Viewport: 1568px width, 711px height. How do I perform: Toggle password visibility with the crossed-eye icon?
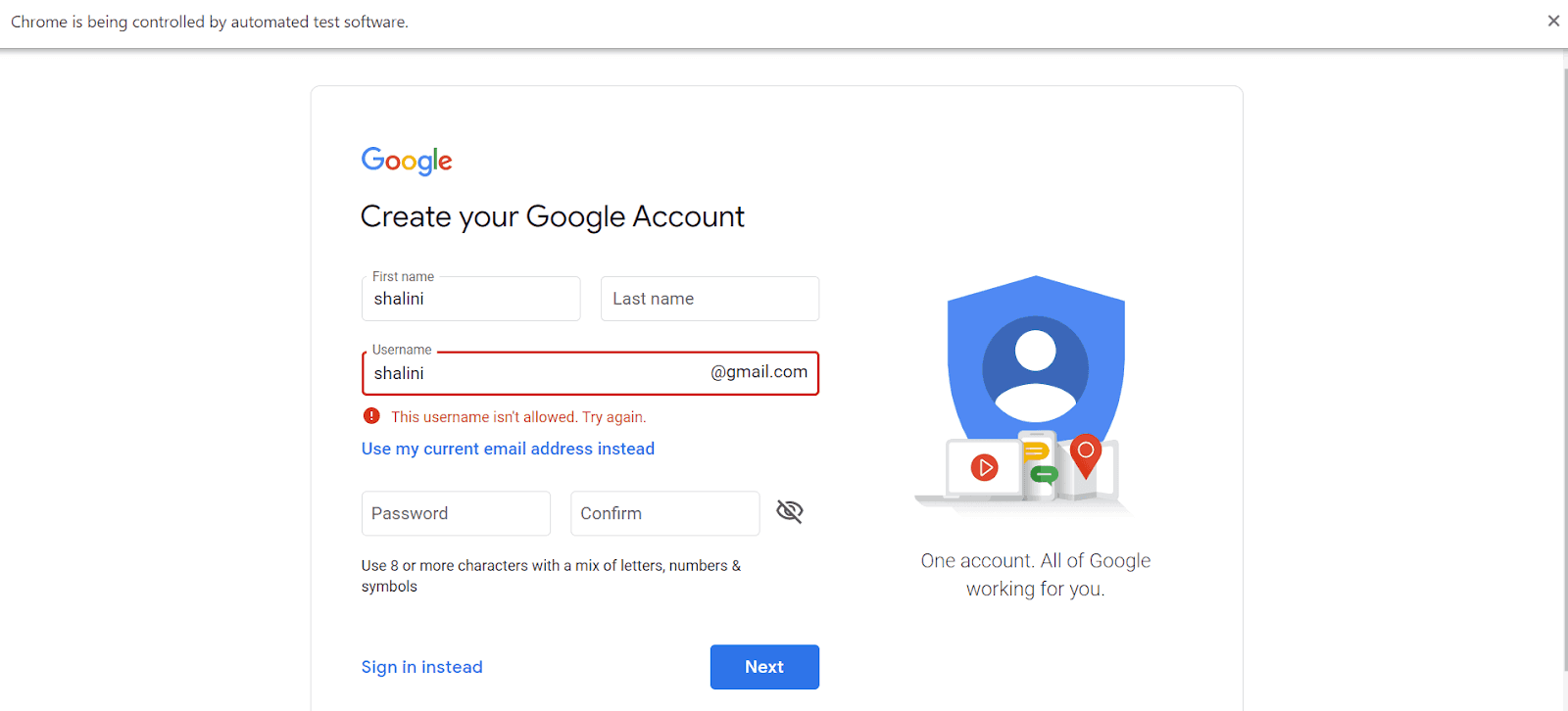(x=789, y=511)
